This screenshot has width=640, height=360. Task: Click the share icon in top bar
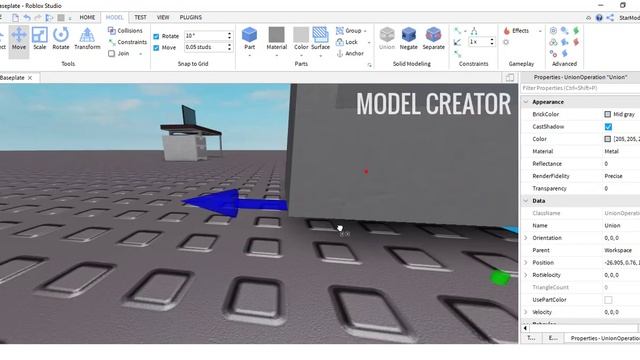point(610,18)
